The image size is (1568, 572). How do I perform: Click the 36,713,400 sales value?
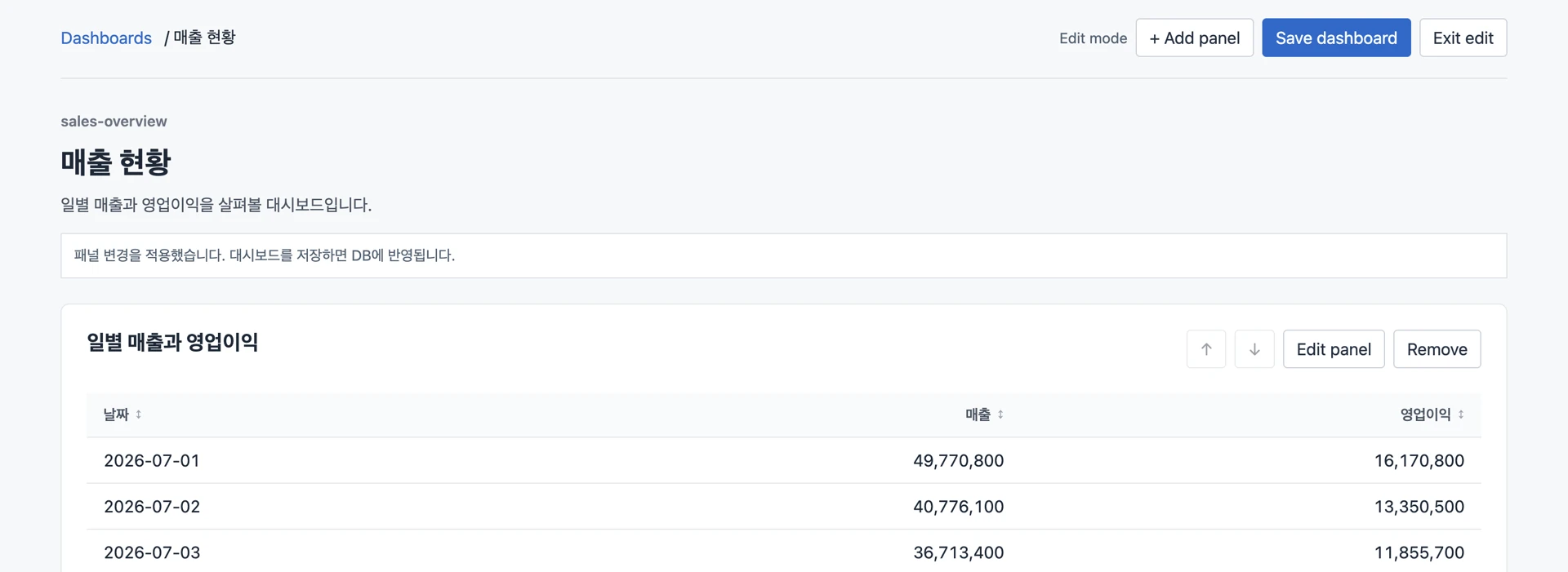coord(958,552)
